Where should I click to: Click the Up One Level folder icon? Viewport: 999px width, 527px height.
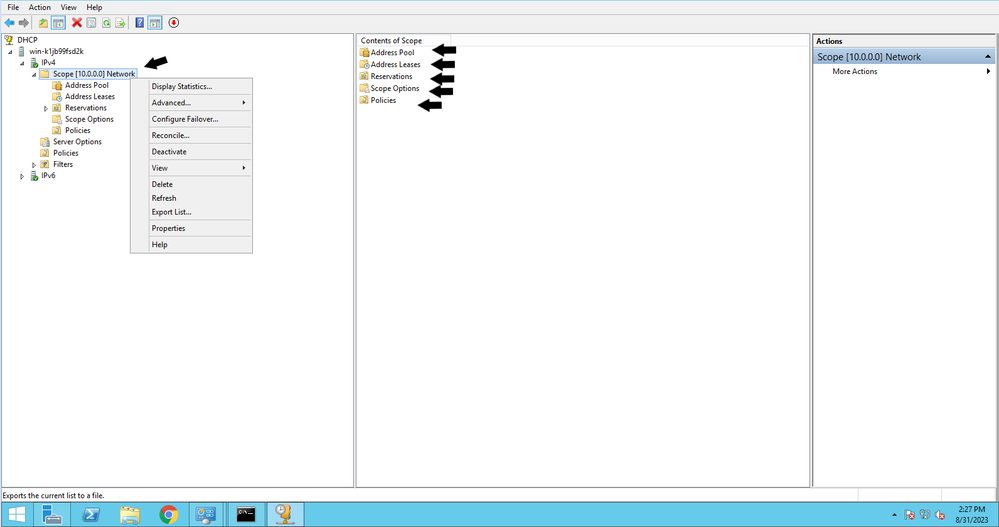pos(43,22)
